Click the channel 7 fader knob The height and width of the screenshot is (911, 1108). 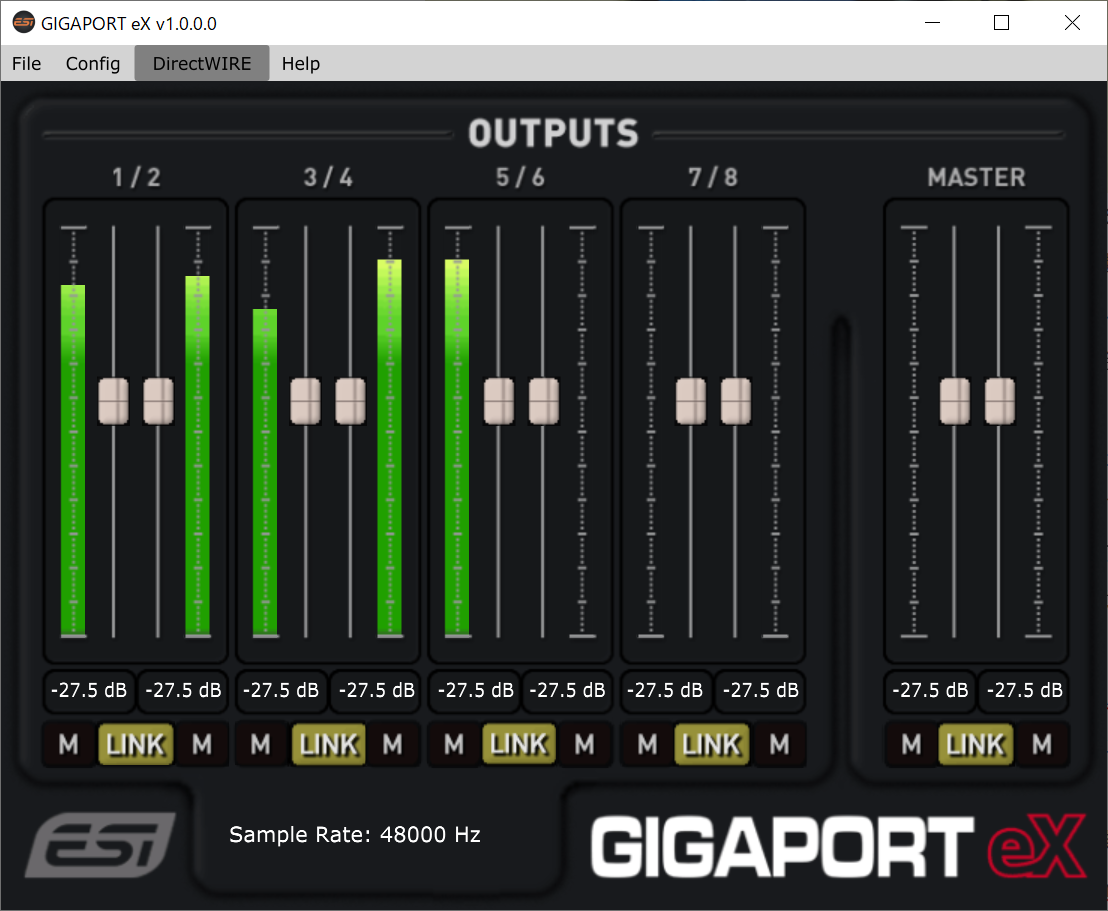[691, 401]
